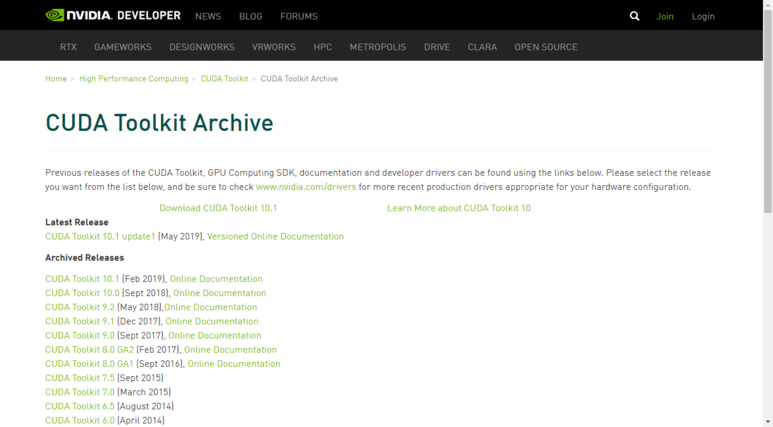Image resolution: width=773 pixels, height=427 pixels.
Task: Open CUDA Toolkit 10.1 archived release
Action: pos(82,279)
